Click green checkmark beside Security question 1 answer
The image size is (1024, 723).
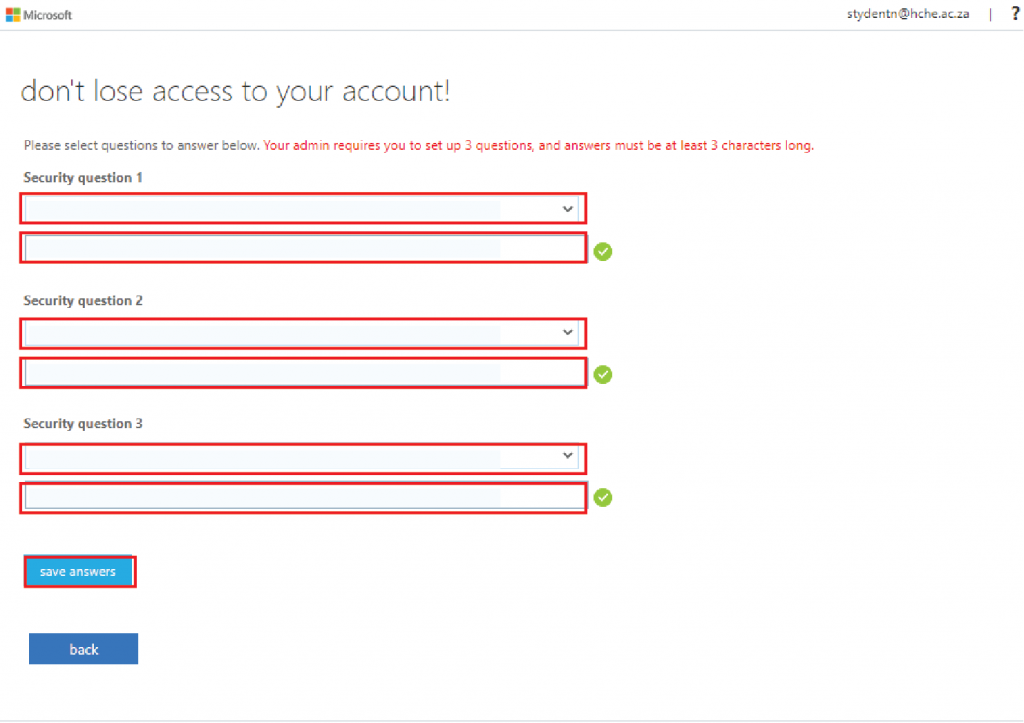pos(603,251)
